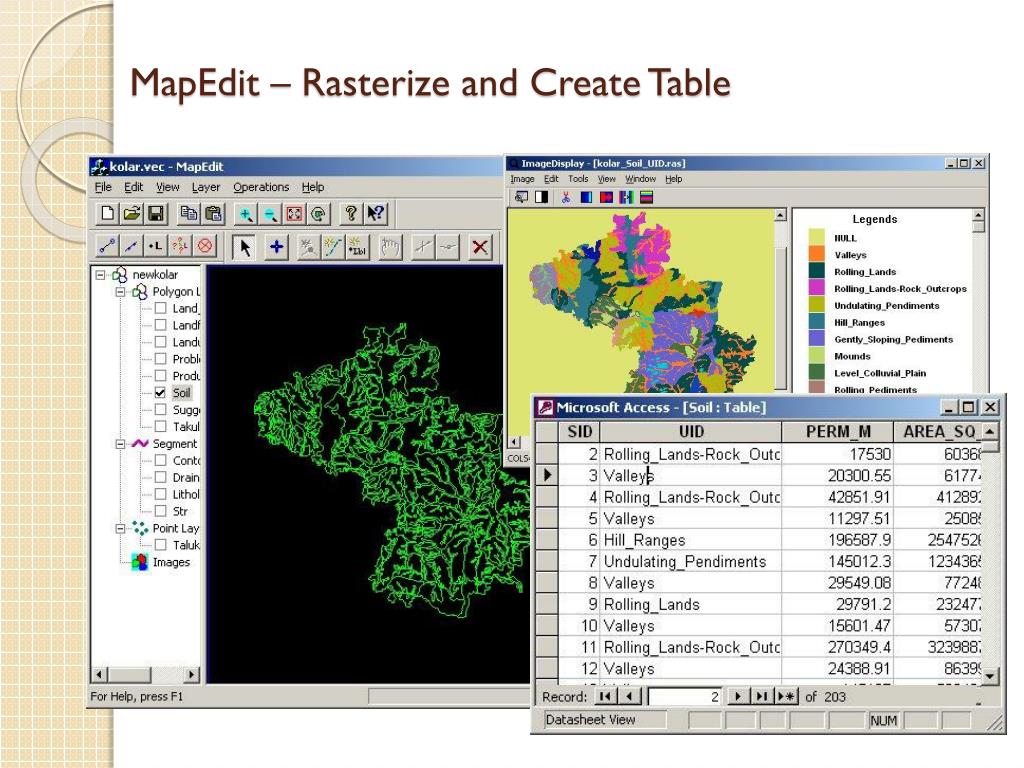Image resolution: width=1024 pixels, height=768 pixels.
Task: Collapse the newkolar tree root node
Action: 100,275
